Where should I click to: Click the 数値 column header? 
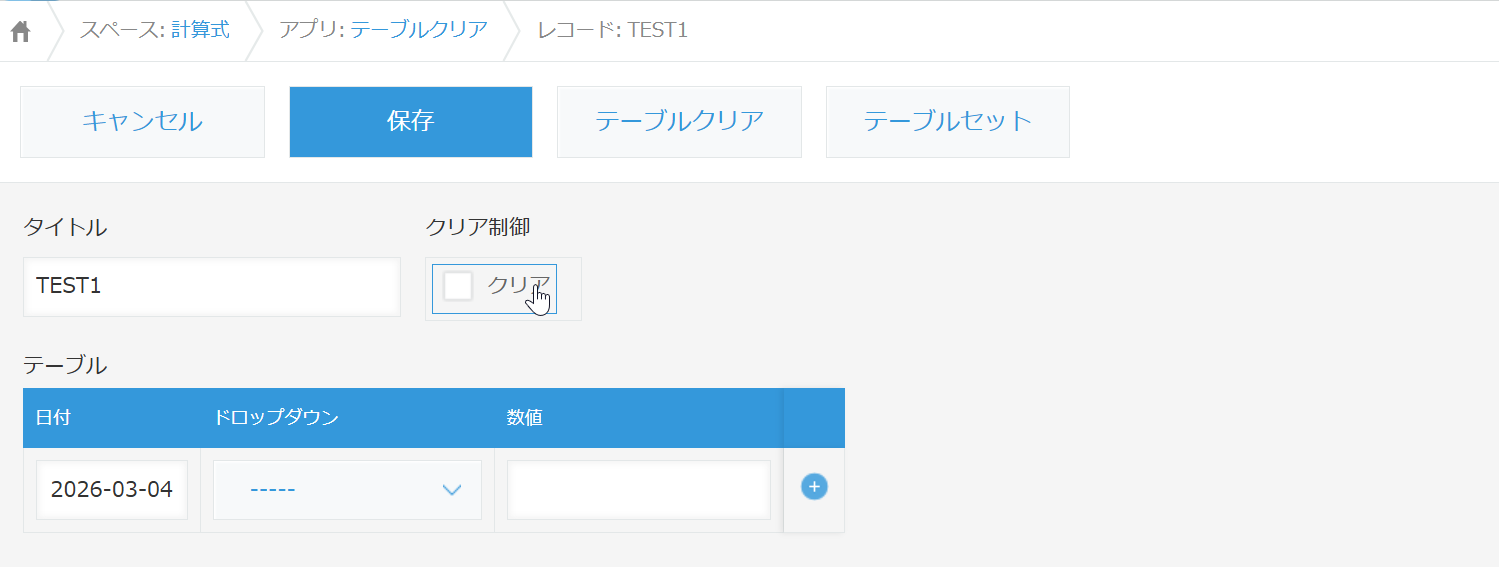pyautogui.click(x=525, y=418)
